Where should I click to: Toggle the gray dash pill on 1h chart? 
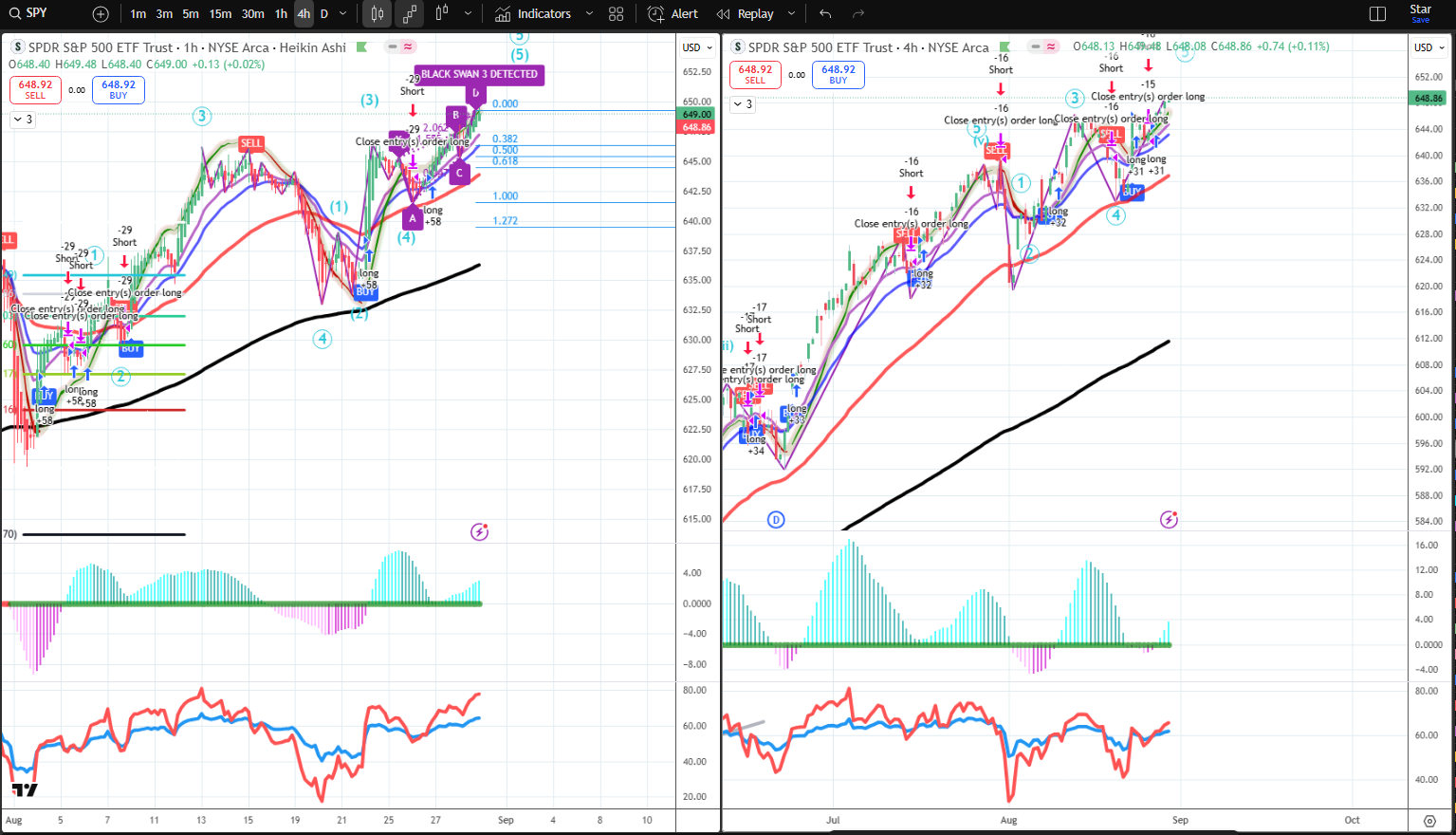tap(392, 46)
